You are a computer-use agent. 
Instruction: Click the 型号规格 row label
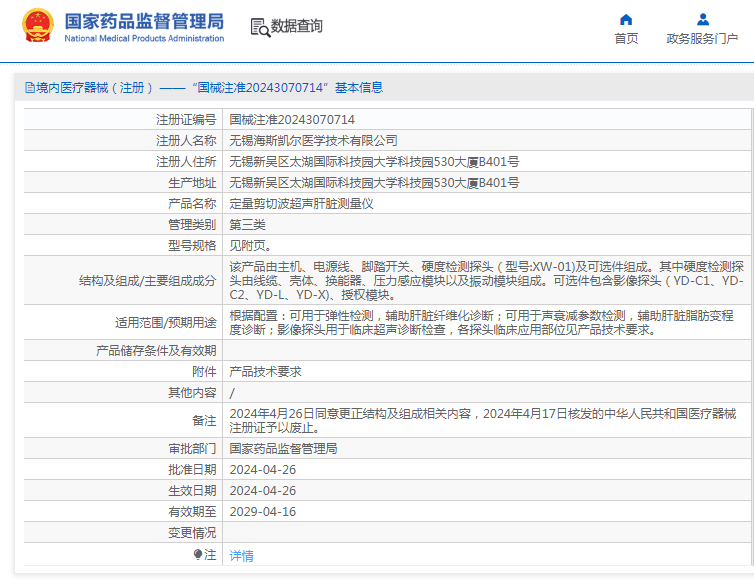[x=192, y=246]
